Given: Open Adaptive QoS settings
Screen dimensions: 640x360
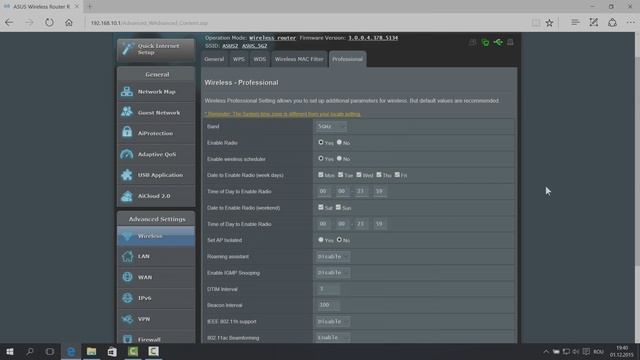Looking at the screenshot, I should click(156, 154).
